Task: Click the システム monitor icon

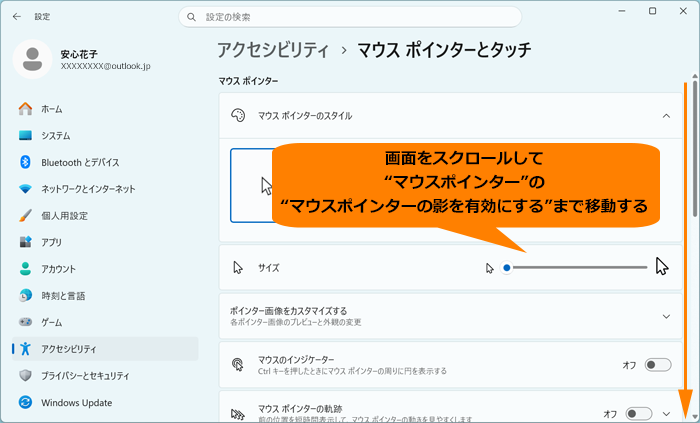Action: pos(25,135)
